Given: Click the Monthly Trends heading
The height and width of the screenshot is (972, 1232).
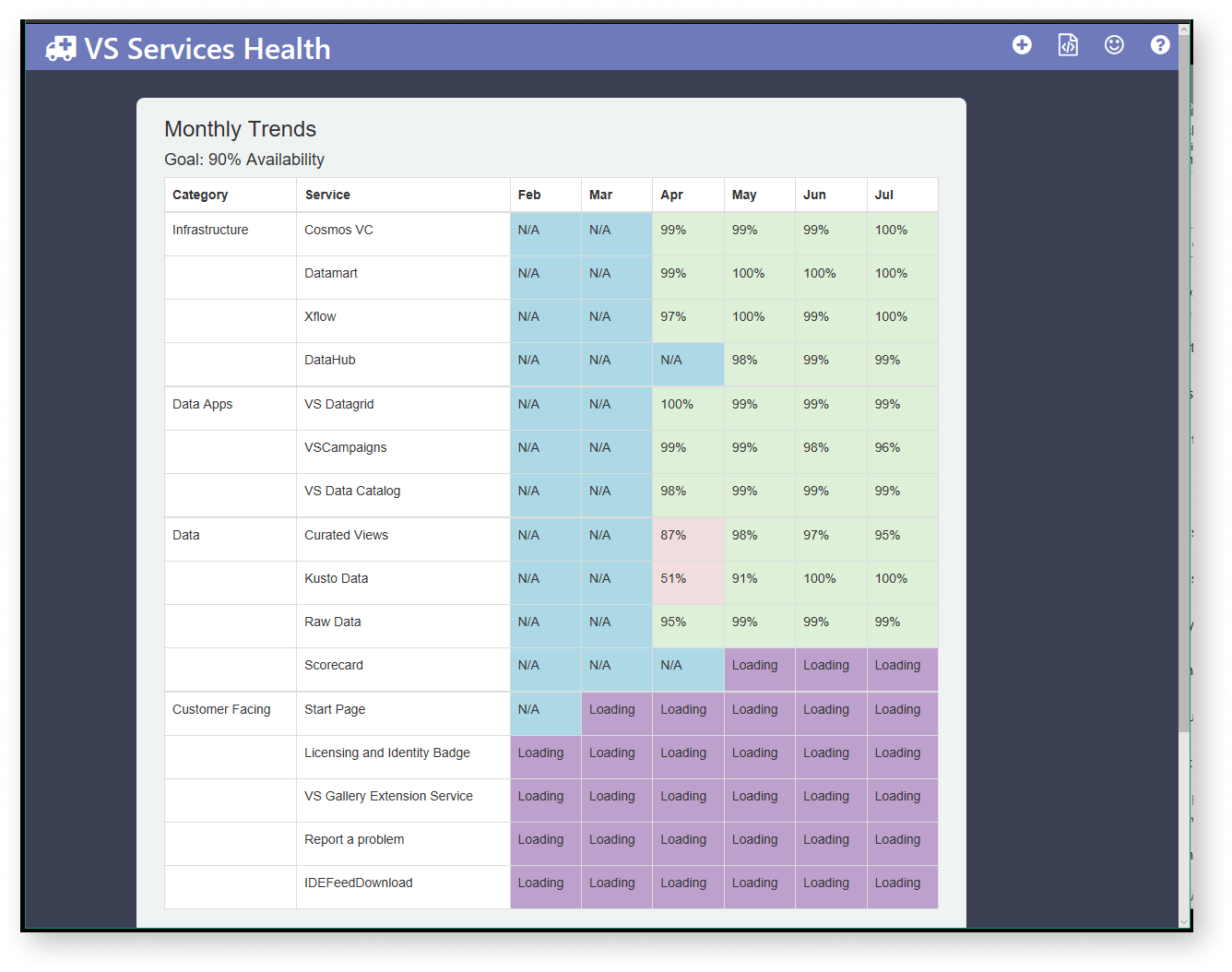Looking at the screenshot, I should (240, 129).
